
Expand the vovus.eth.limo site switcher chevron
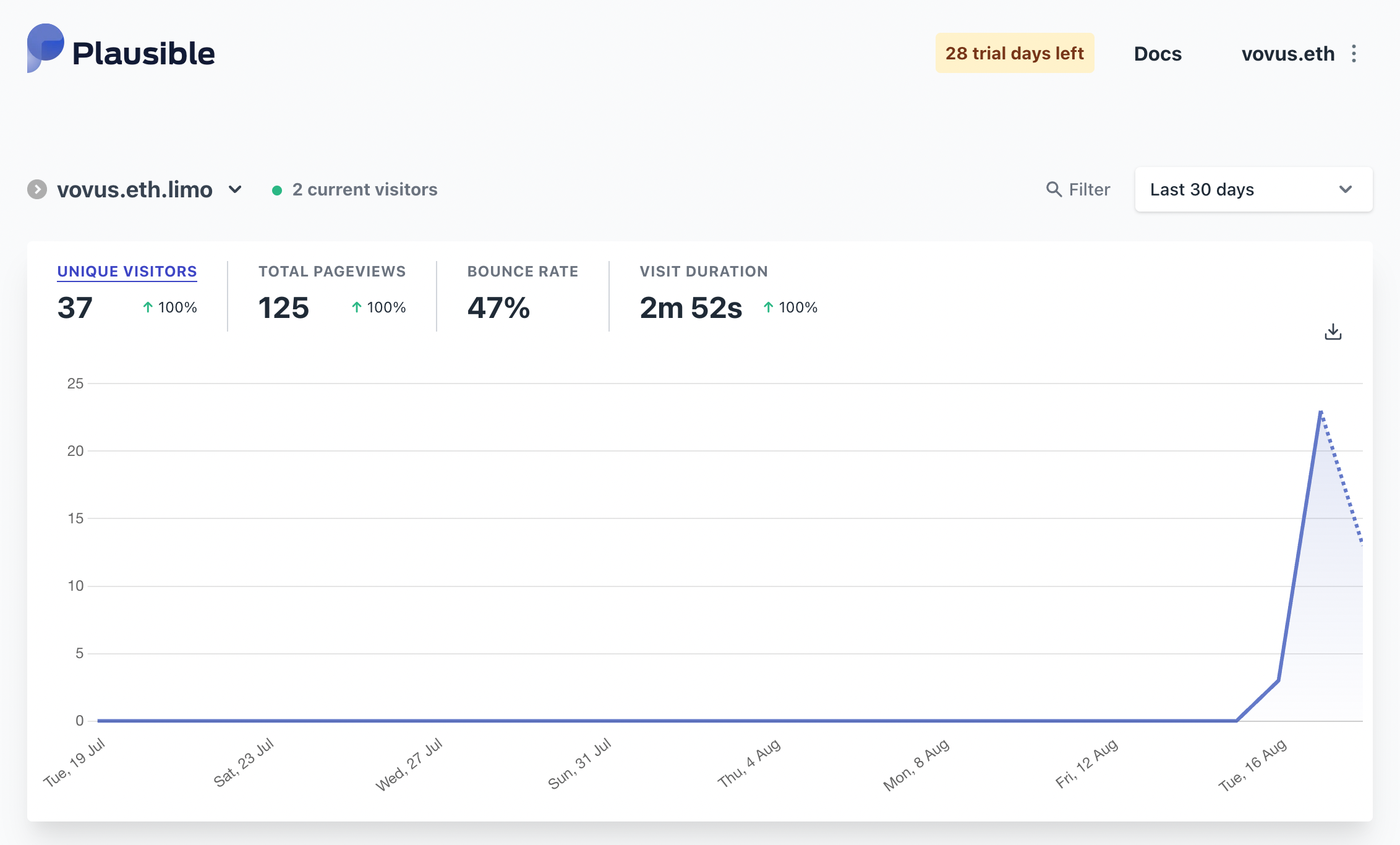[x=235, y=189]
